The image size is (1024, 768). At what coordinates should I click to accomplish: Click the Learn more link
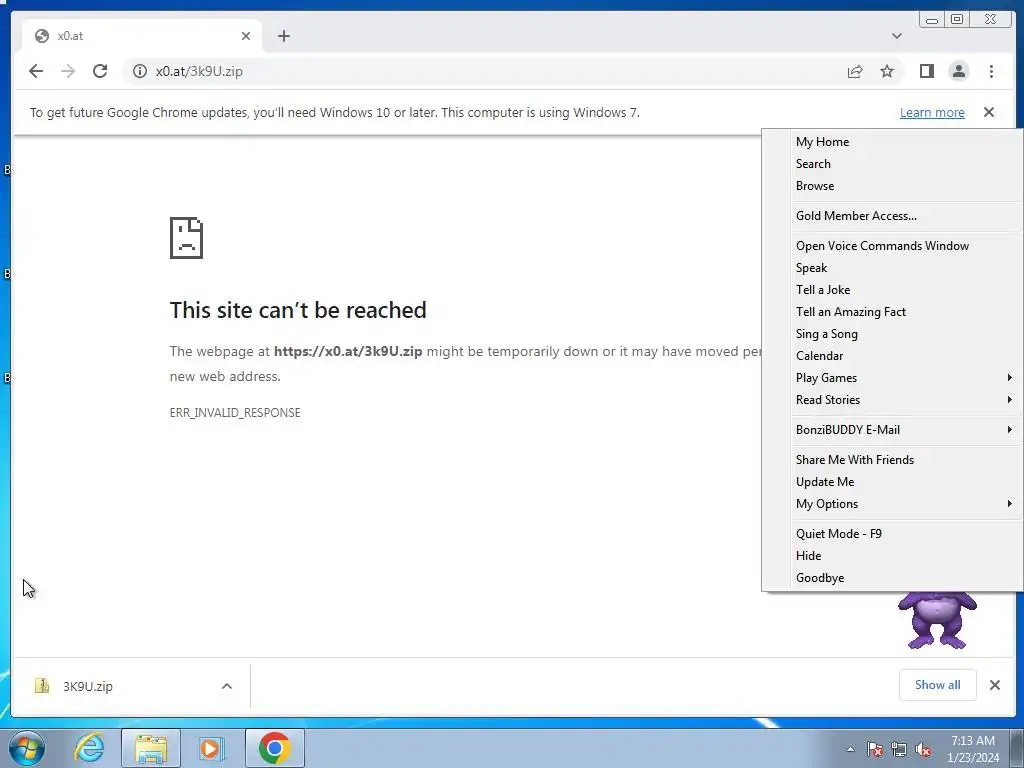click(932, 112)
